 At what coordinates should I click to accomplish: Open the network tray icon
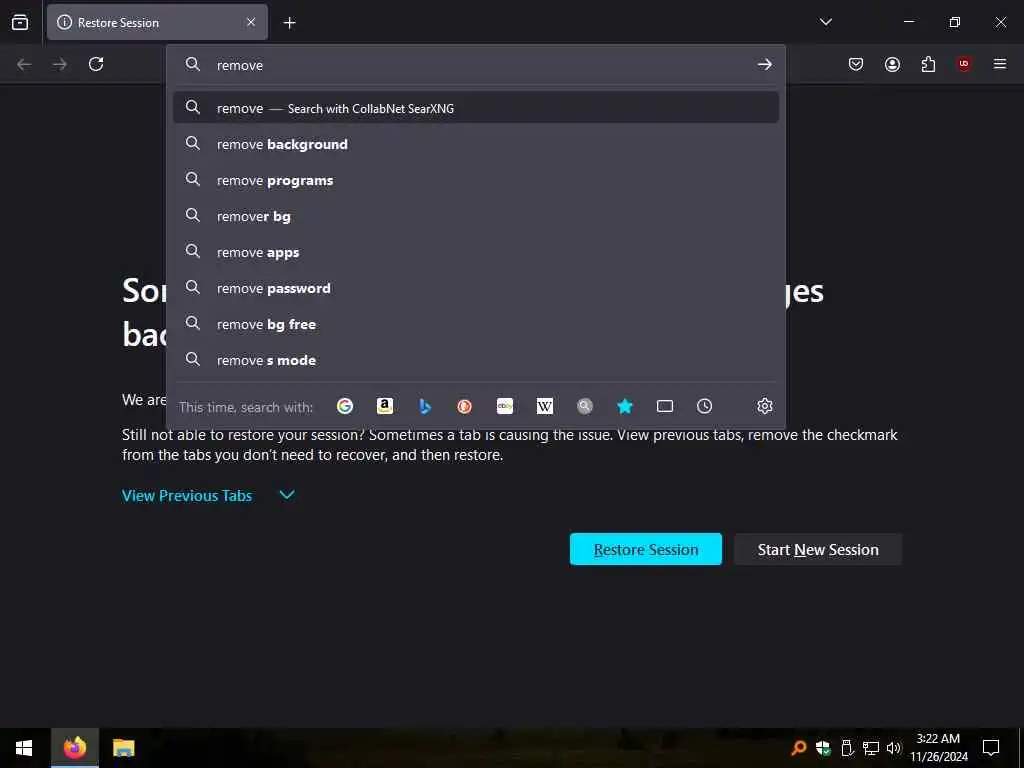click(871, 748)
